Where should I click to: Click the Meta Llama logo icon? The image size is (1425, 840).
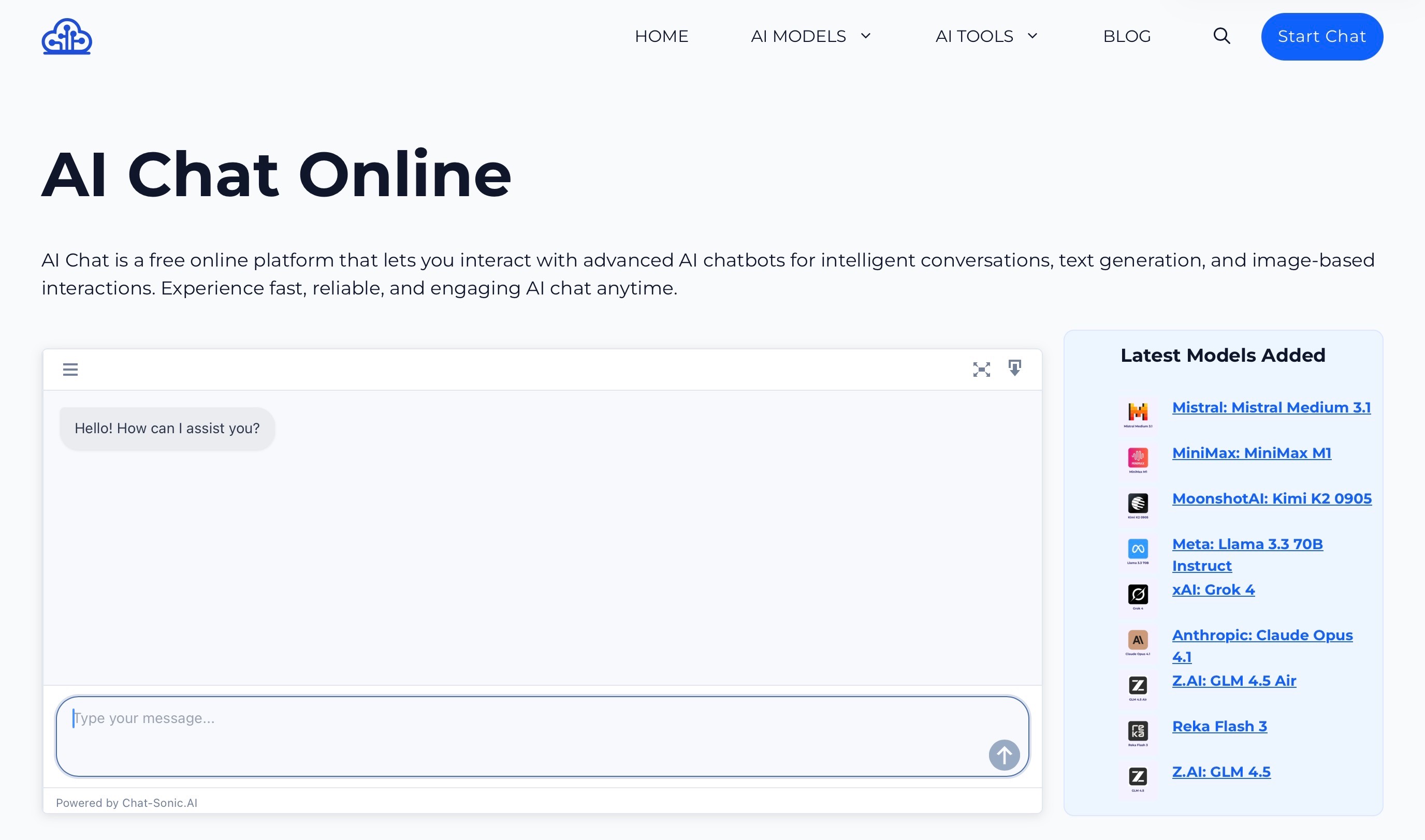pos(1138,549)
